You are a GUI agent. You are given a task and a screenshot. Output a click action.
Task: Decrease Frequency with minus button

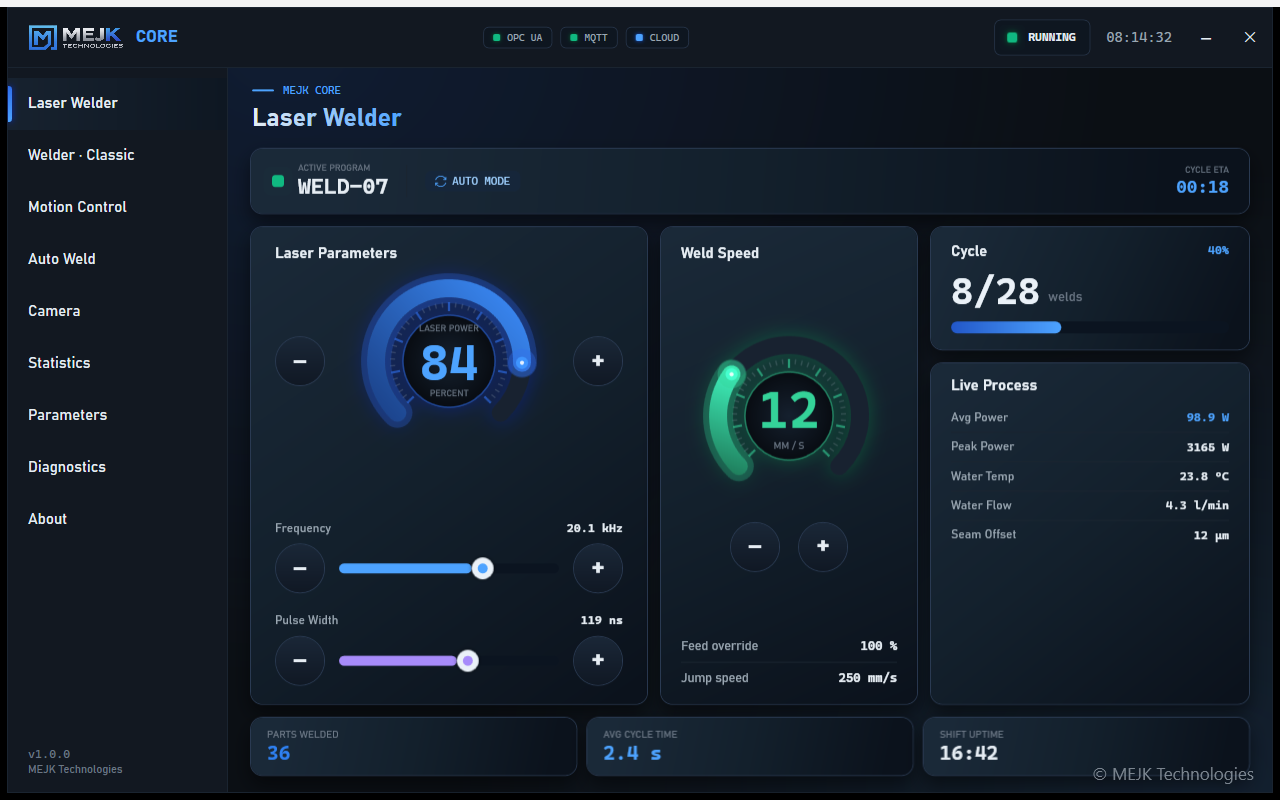pyautogui.click(x=300, y=569)
